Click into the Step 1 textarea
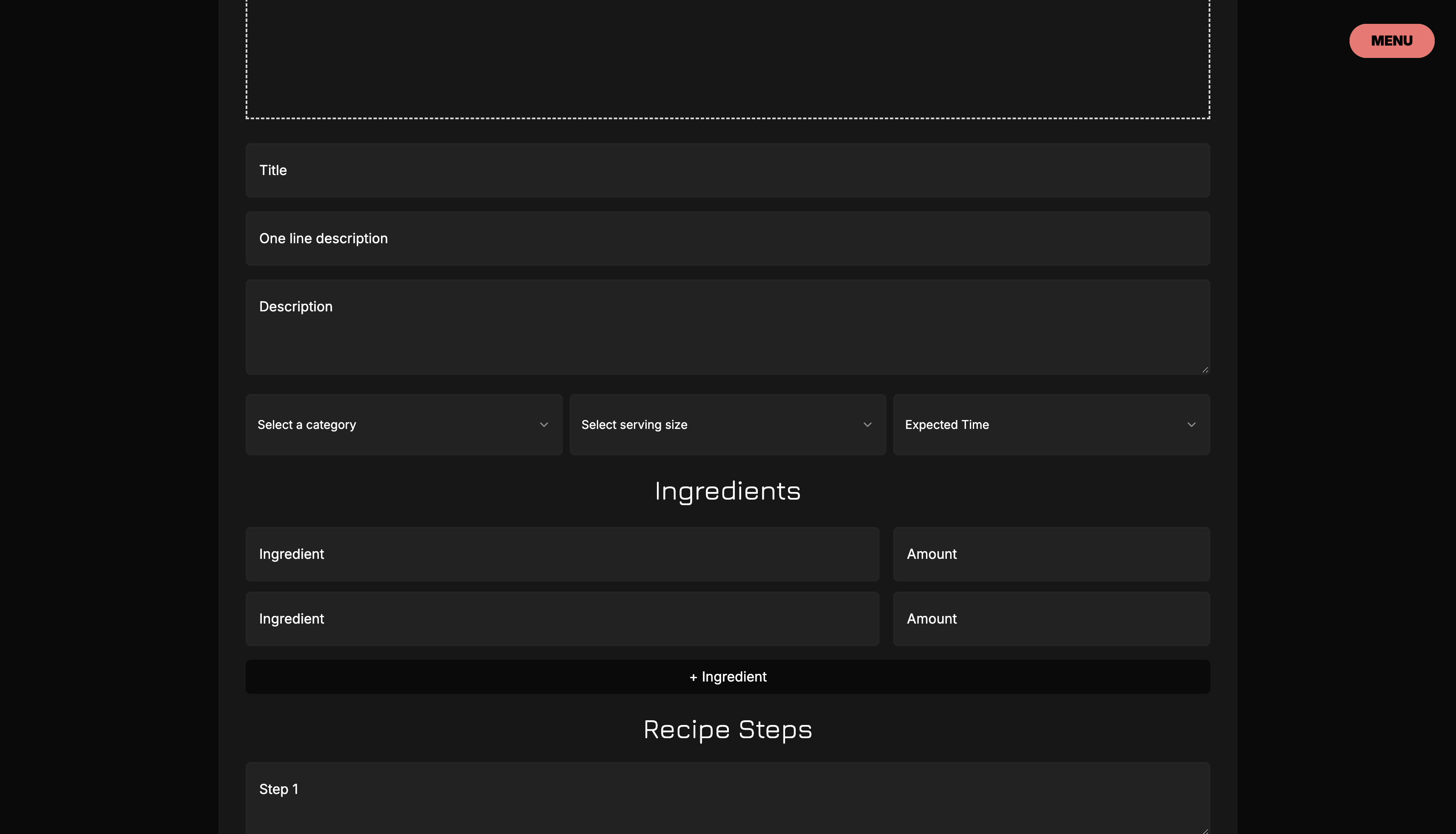The image size is (1456, 834). point(727,799)
